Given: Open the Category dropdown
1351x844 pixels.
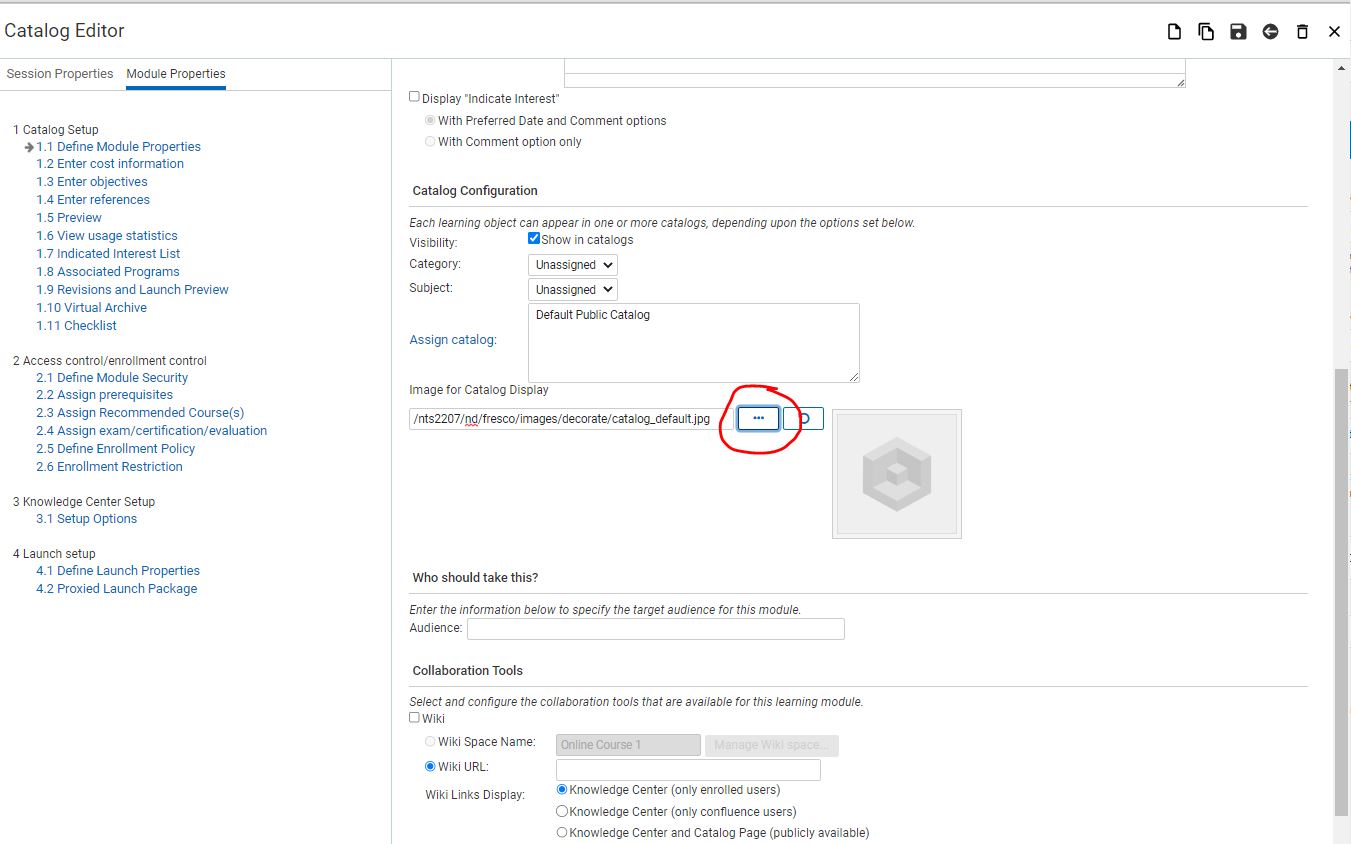Looking at the screenshot, I should 573,265.
